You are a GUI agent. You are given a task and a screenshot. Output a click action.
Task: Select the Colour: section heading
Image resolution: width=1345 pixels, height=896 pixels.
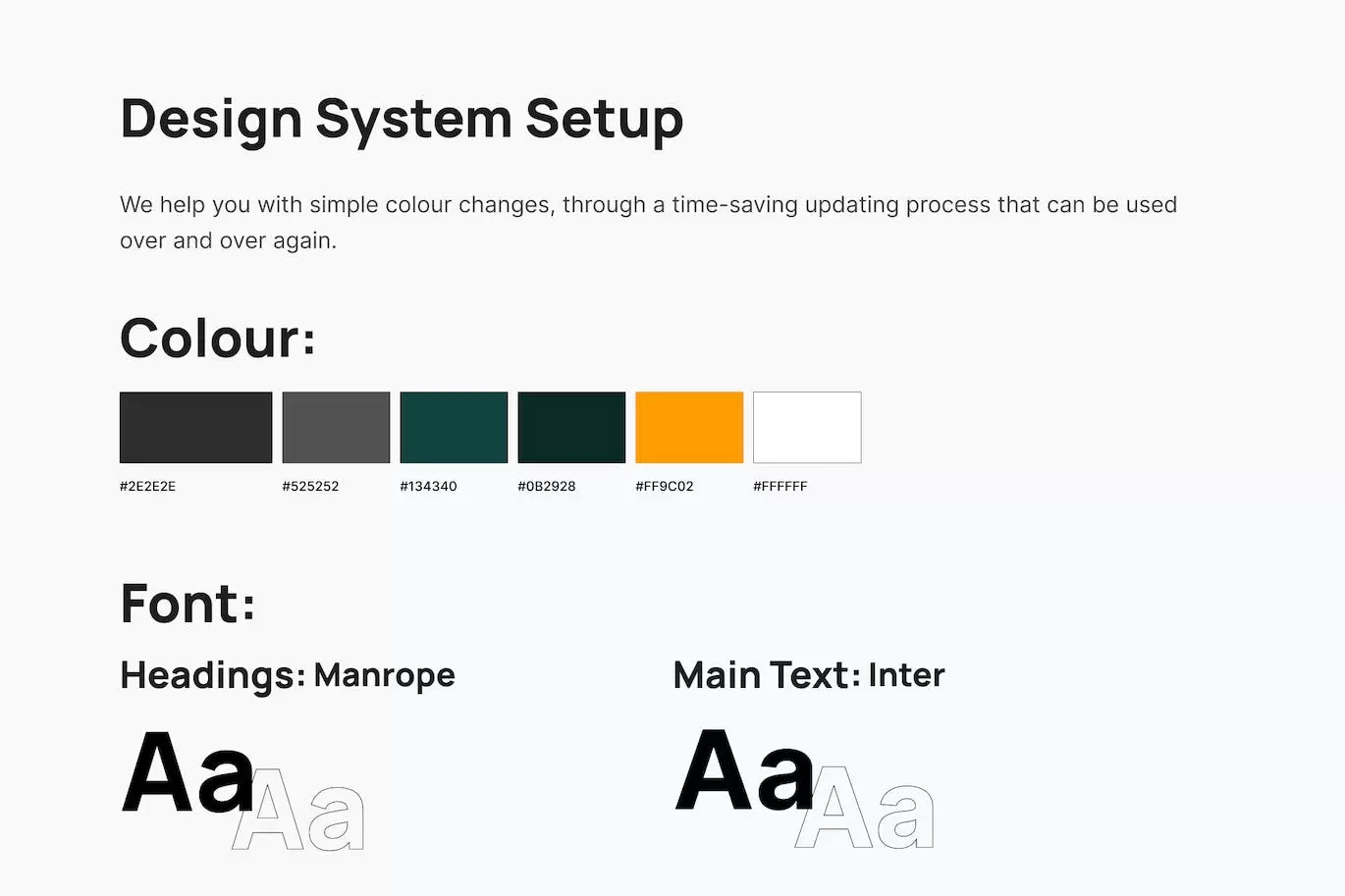(218, 339)
